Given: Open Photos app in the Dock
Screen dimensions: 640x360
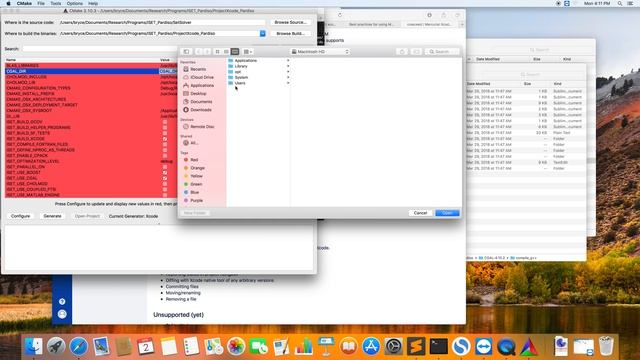Looking at the screenshot, I should pyautogui.click(x=236, y=346).
